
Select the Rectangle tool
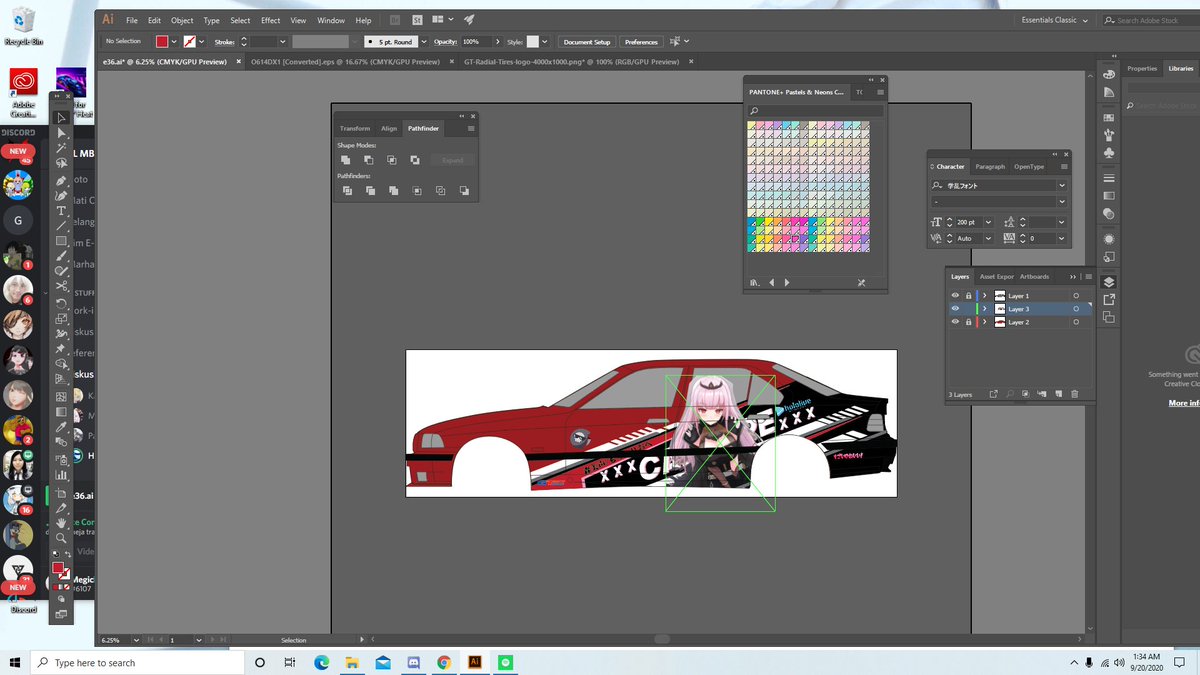pyautogui.click(x=62, y=241)
